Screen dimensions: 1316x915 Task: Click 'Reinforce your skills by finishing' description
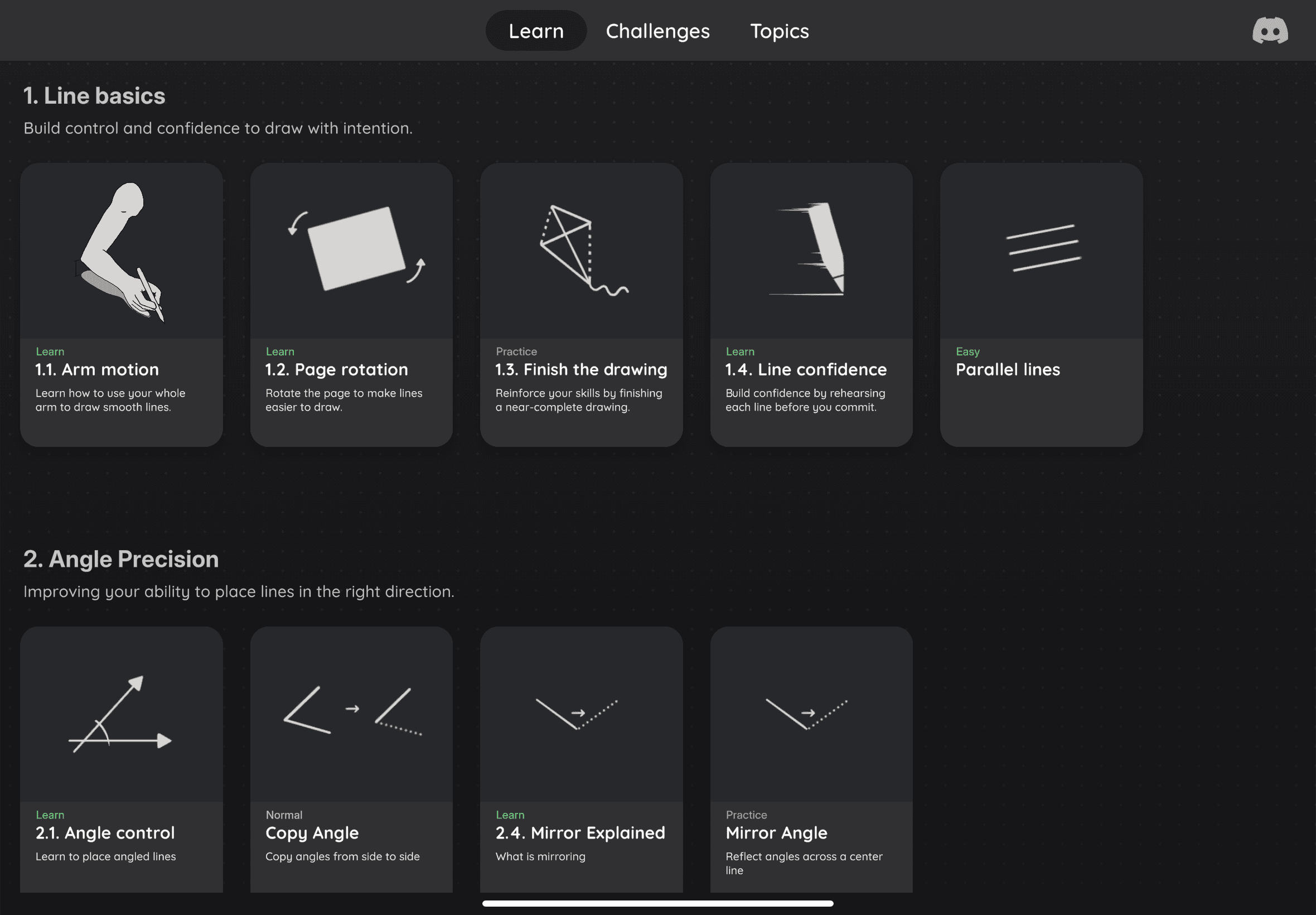578,400
